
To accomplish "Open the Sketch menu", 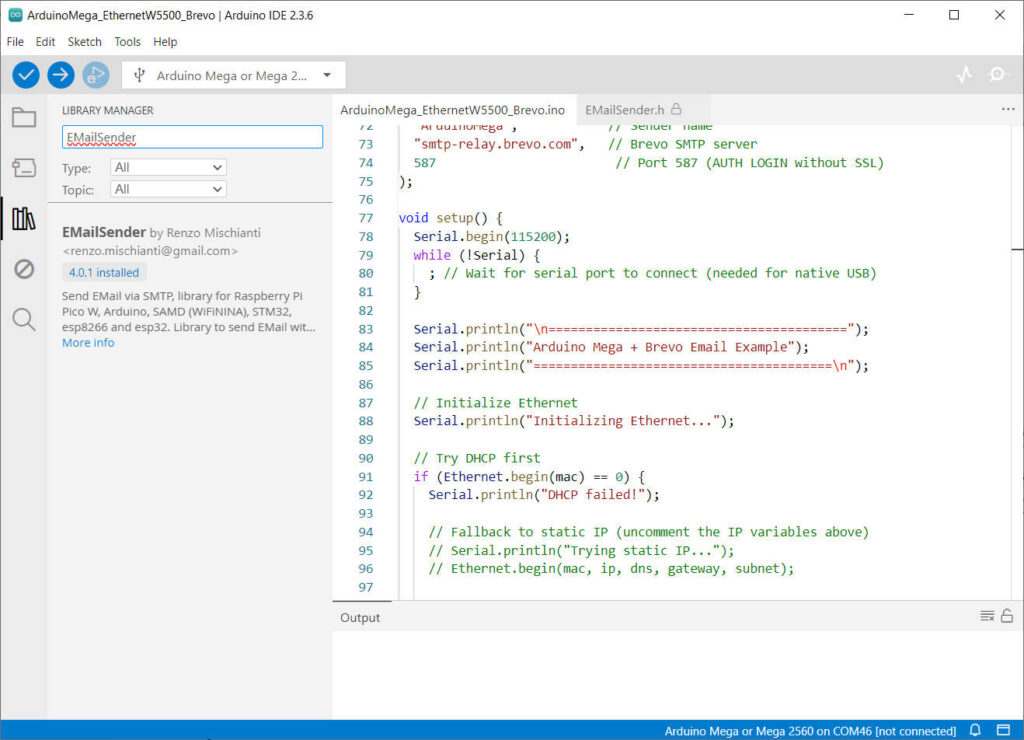I will tap(84, 42).
